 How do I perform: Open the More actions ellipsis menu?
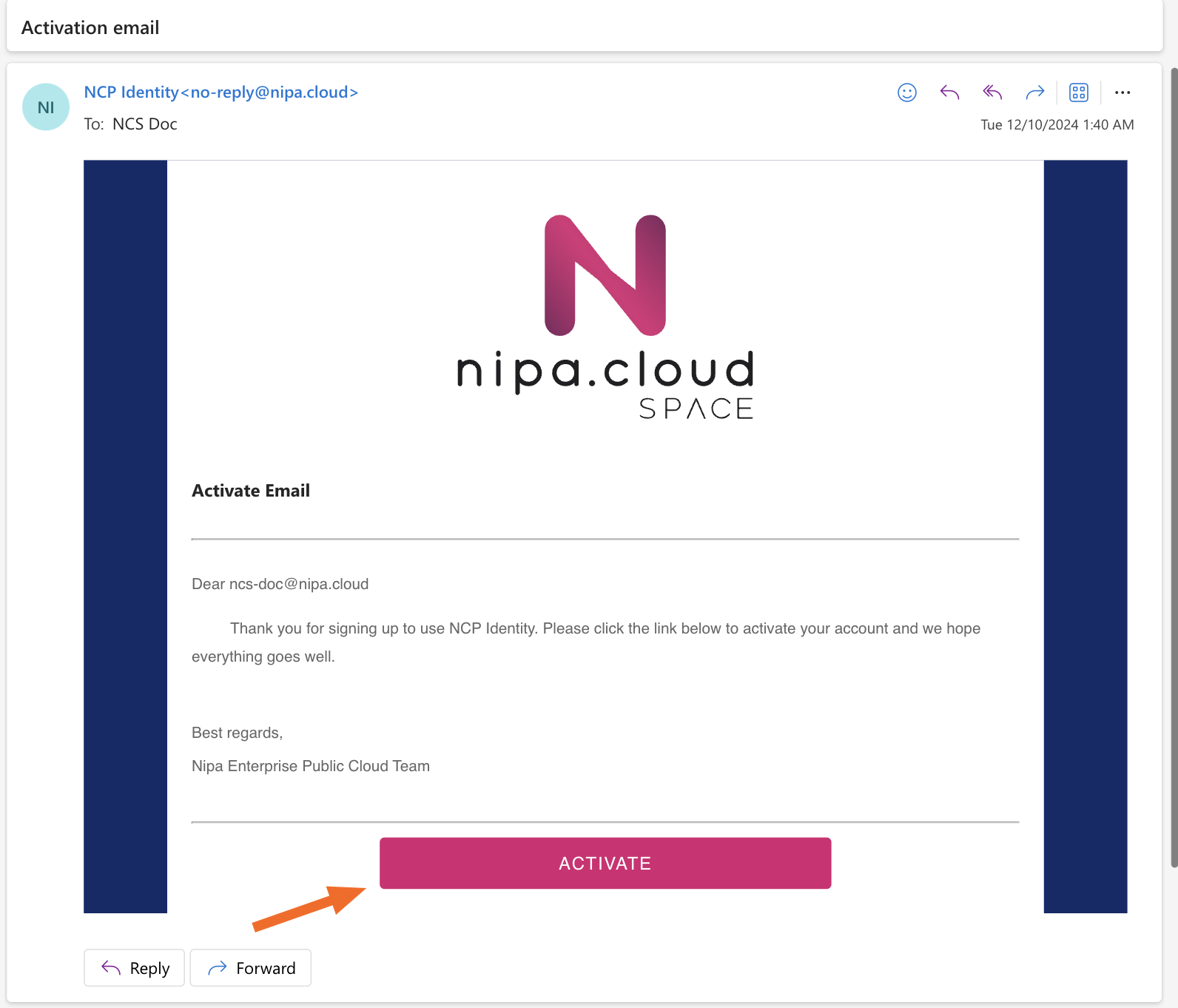click(1122, 93)
